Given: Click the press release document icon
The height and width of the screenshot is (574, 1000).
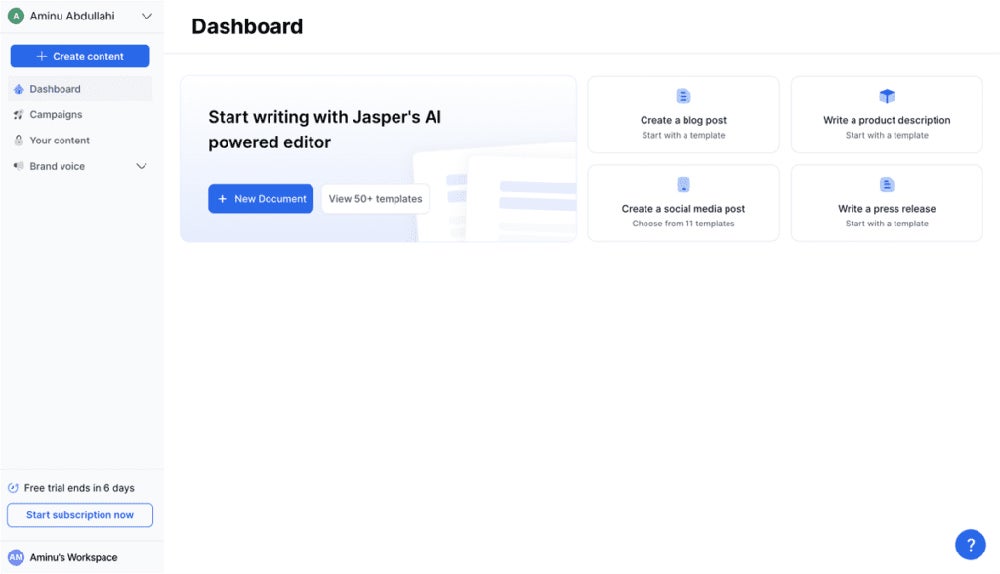Looking at the screenshot, I should [x=886, y=185].
